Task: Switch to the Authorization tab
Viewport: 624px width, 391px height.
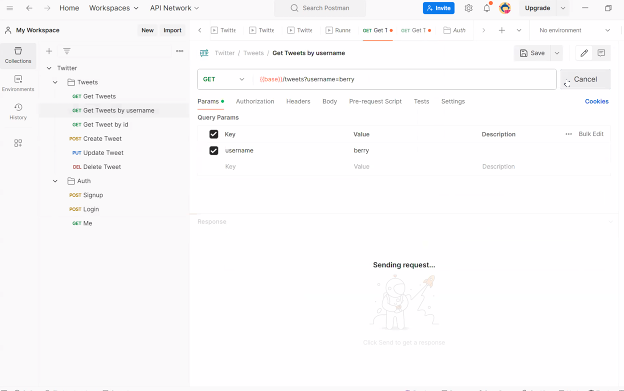Action: click(255, 101)
